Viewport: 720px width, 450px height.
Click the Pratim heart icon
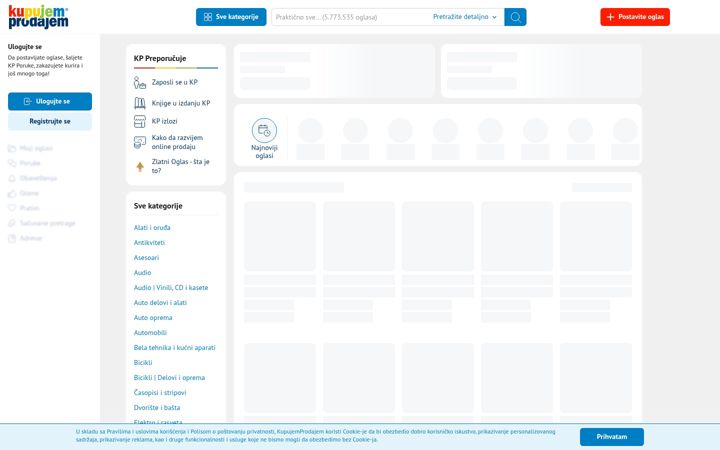(12, 208)
